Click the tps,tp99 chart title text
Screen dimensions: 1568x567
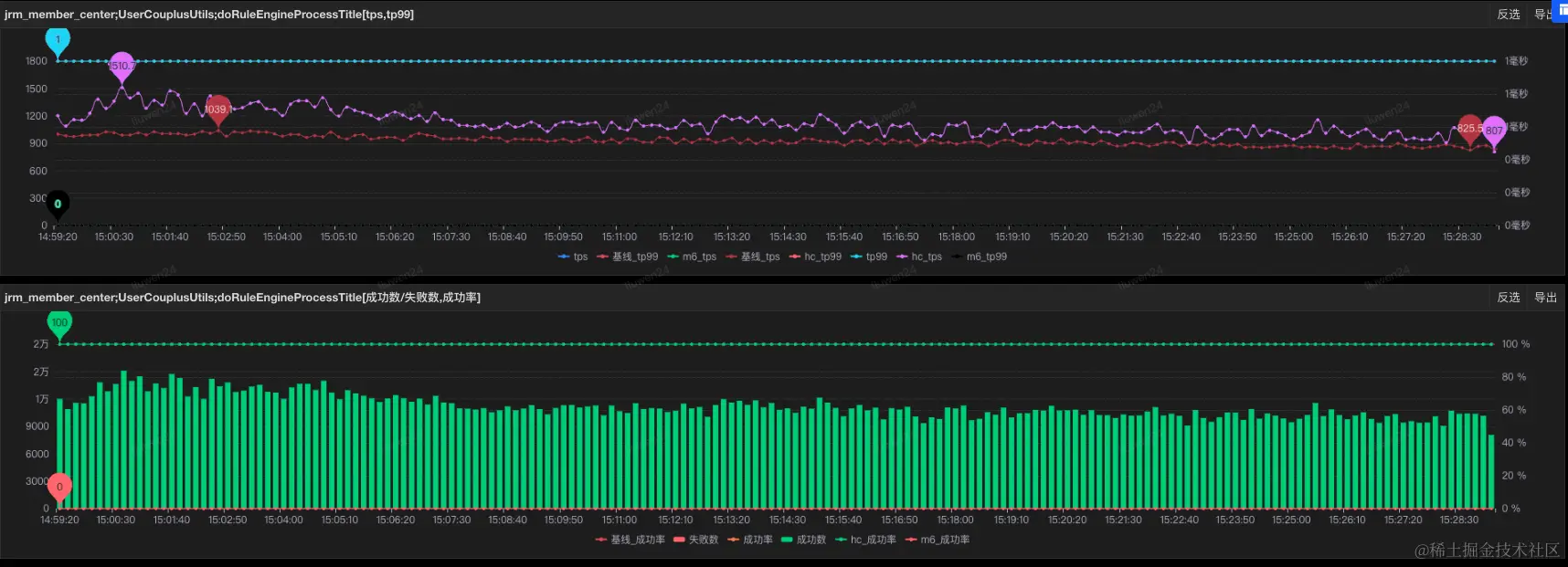click(x=209, y=15)
